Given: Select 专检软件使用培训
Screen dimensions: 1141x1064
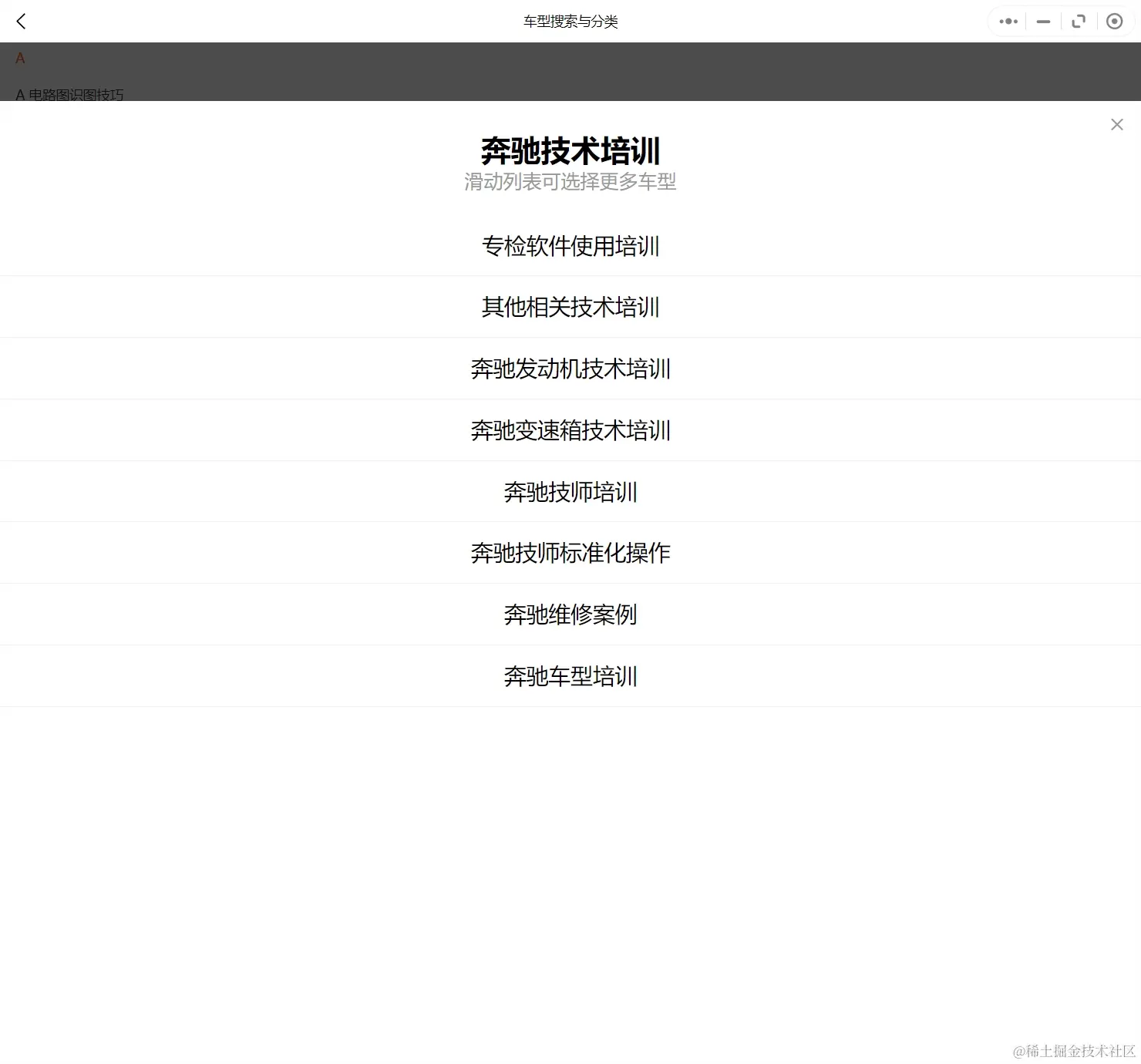Looking at the screenshot, I should (x=570, y=246).
